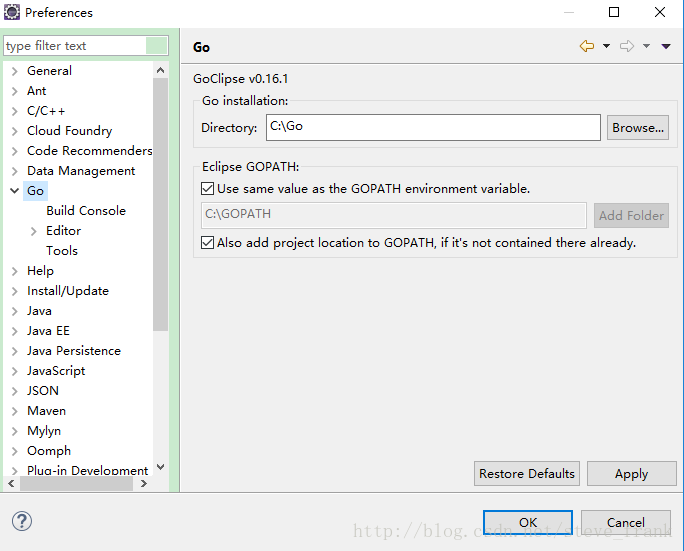Open the forward history dropdown arrow
Viewport: 684px width, 551px height.
click(646, 46)
